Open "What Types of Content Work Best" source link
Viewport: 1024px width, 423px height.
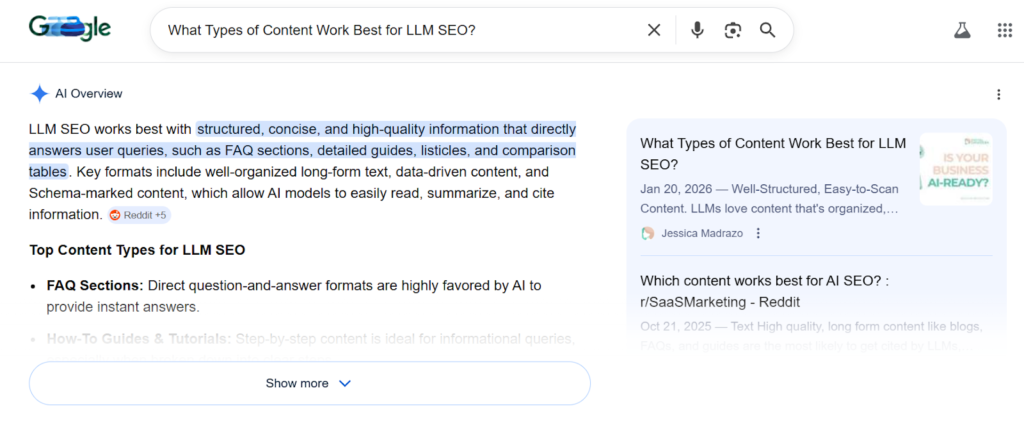pyautogui.click(x=773, y=153)
